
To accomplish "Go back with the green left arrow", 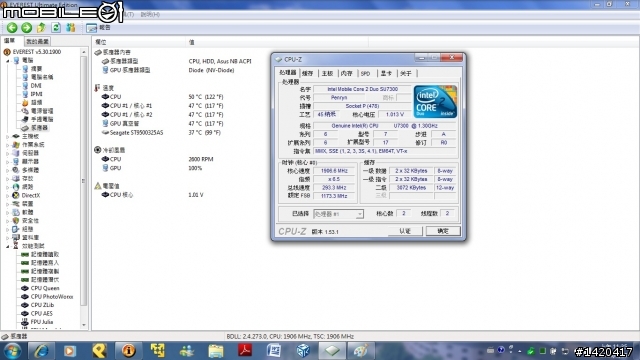I will [12, 28].
